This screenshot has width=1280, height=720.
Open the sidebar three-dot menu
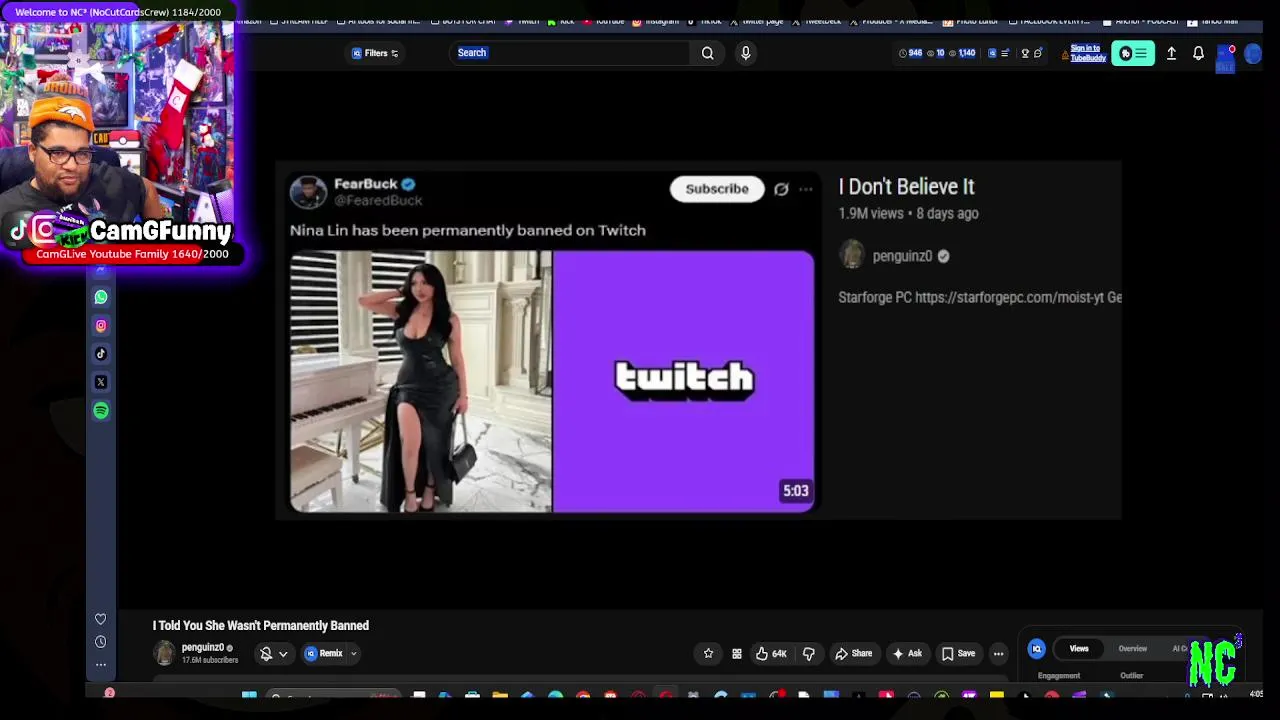point(100,664)
